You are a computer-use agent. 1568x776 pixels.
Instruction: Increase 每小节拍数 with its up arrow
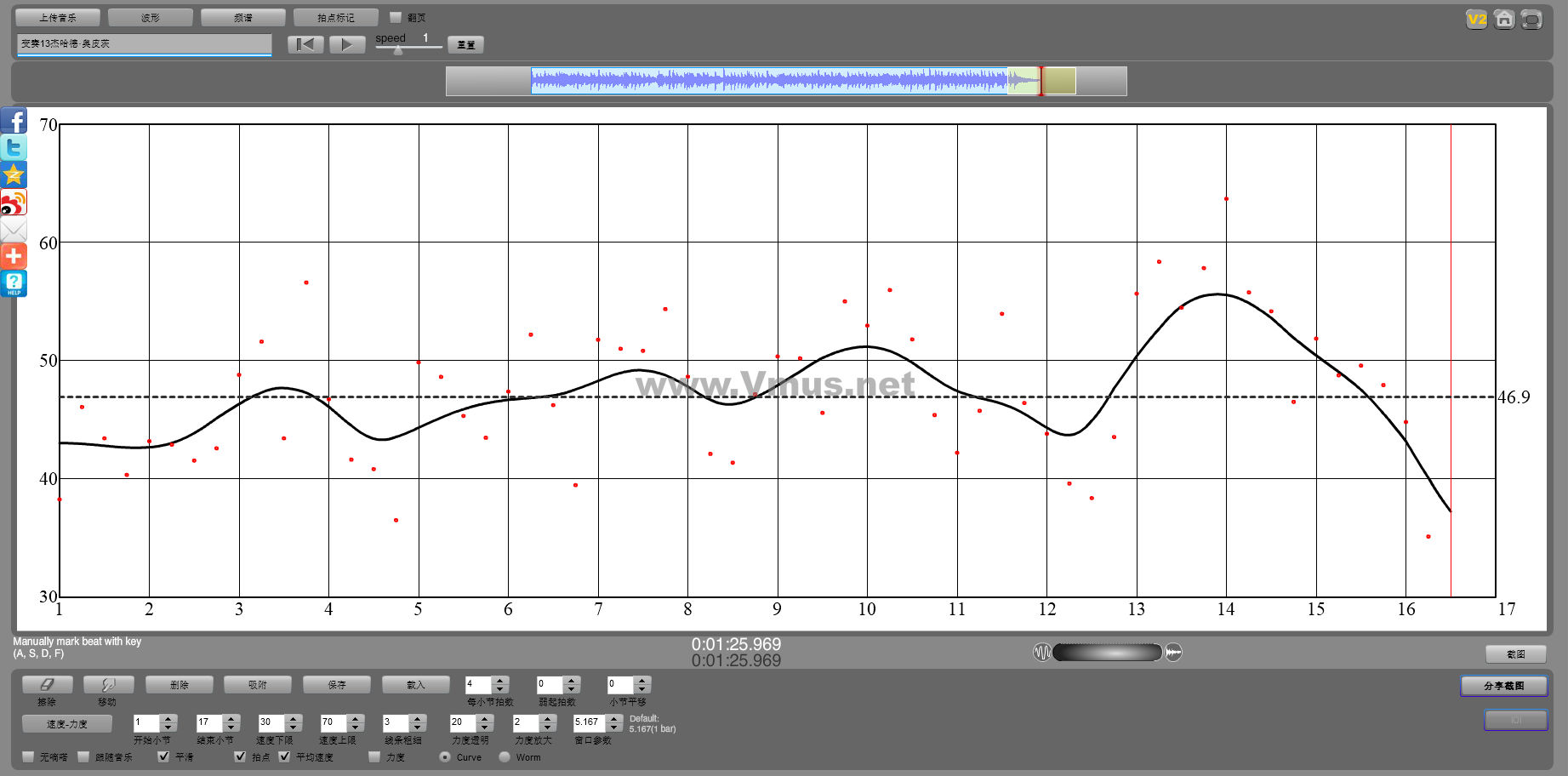(500, 680)
